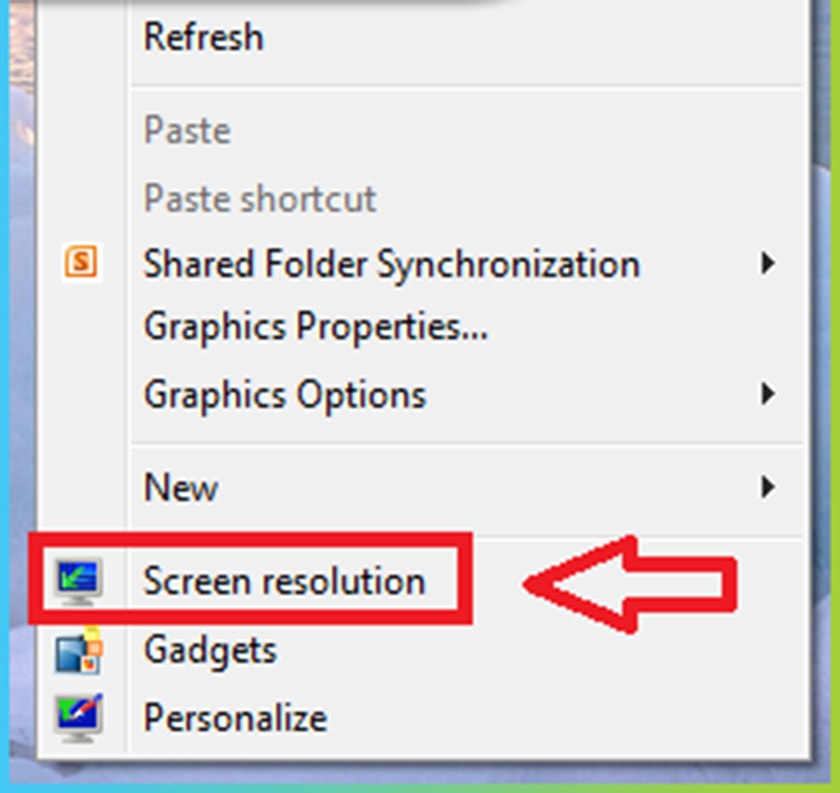Open Screen resolution settings

coord(284,581)
